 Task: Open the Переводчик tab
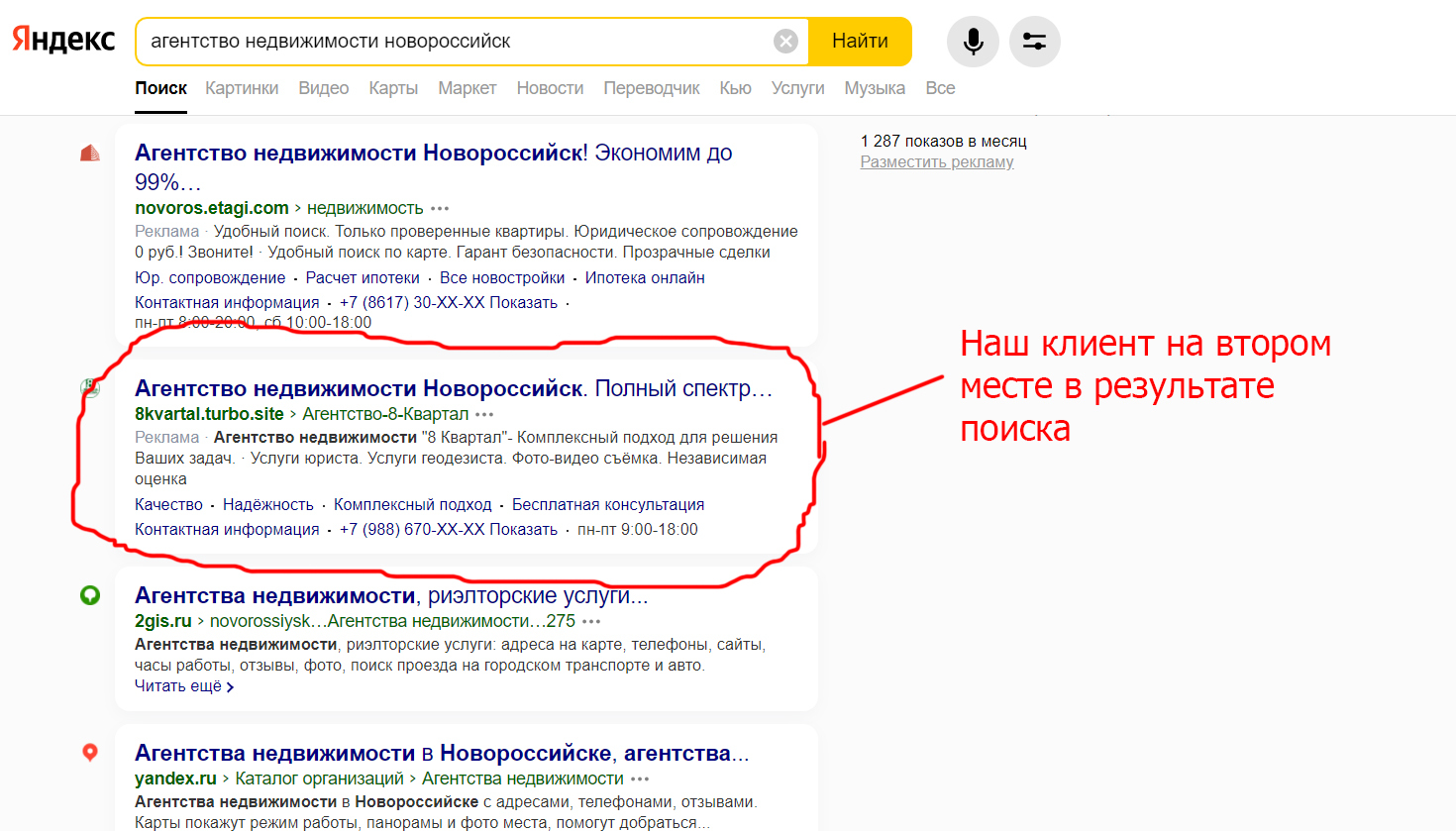(x=652, y=88)
